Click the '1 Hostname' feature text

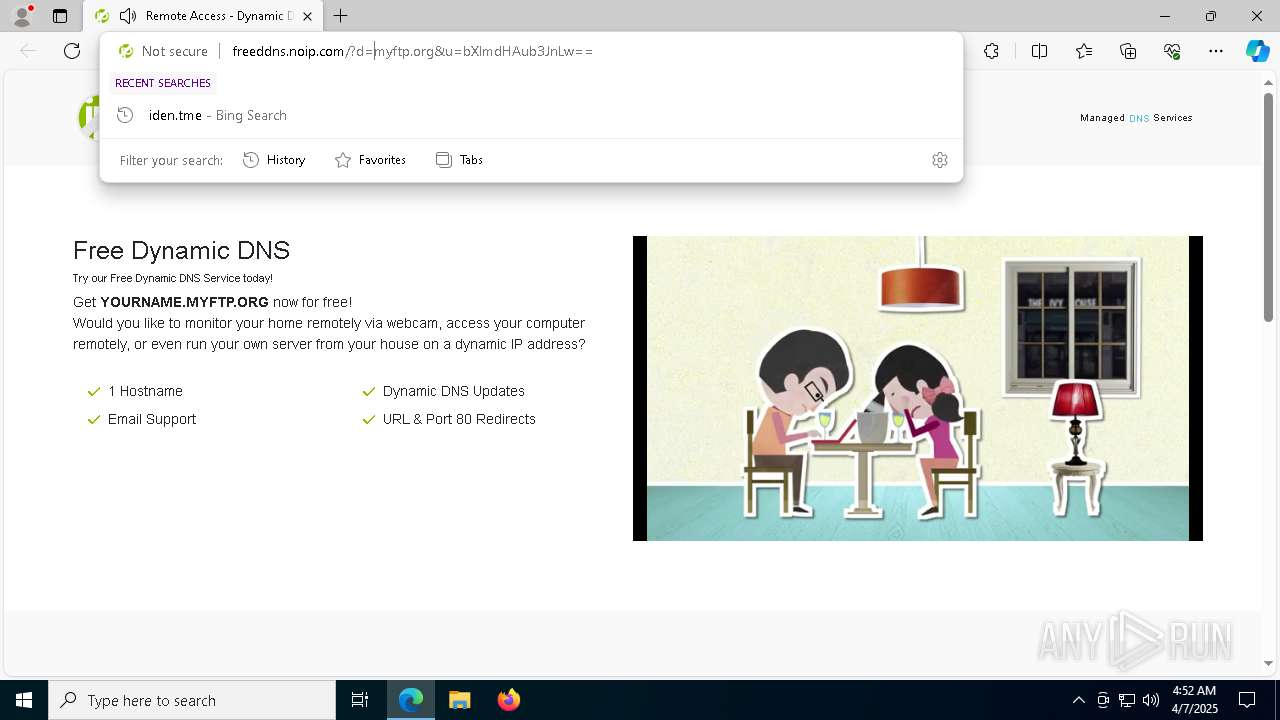coord(145,391)
